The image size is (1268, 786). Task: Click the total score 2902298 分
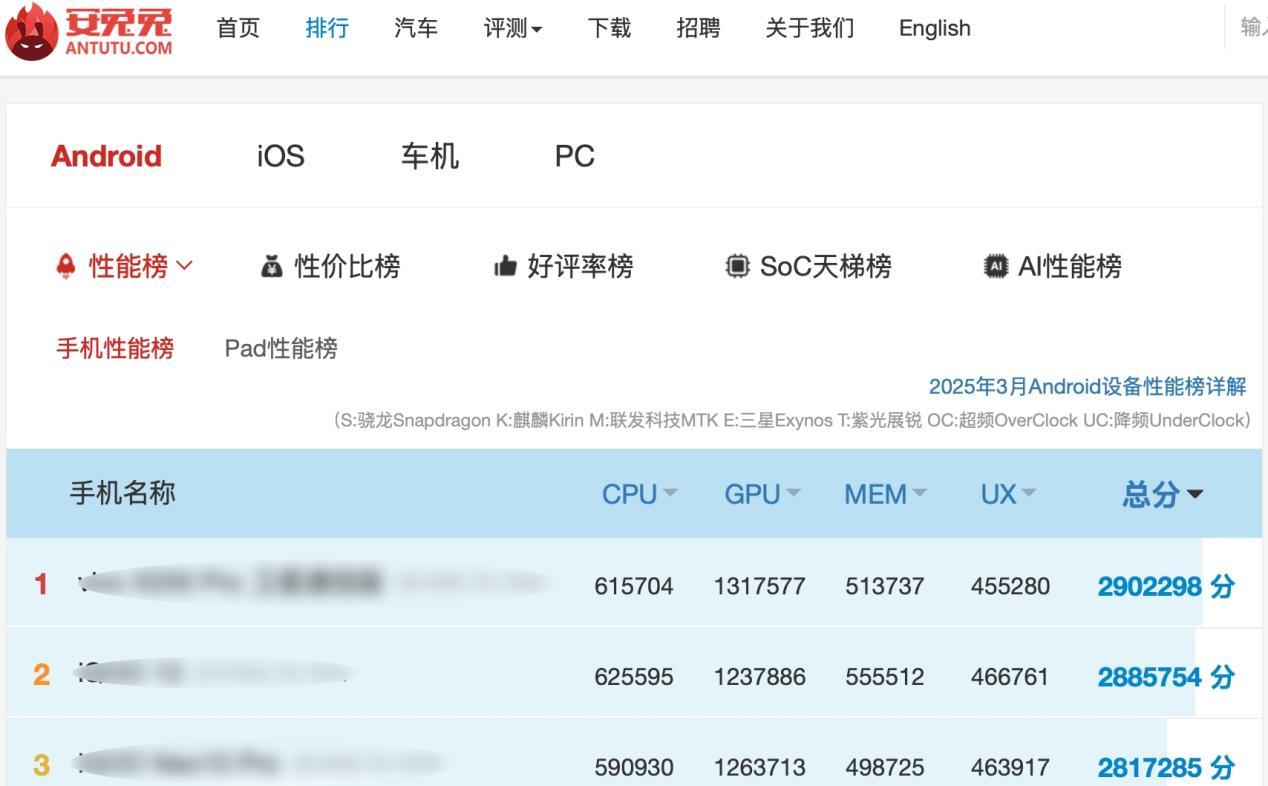click(1166, 586)
